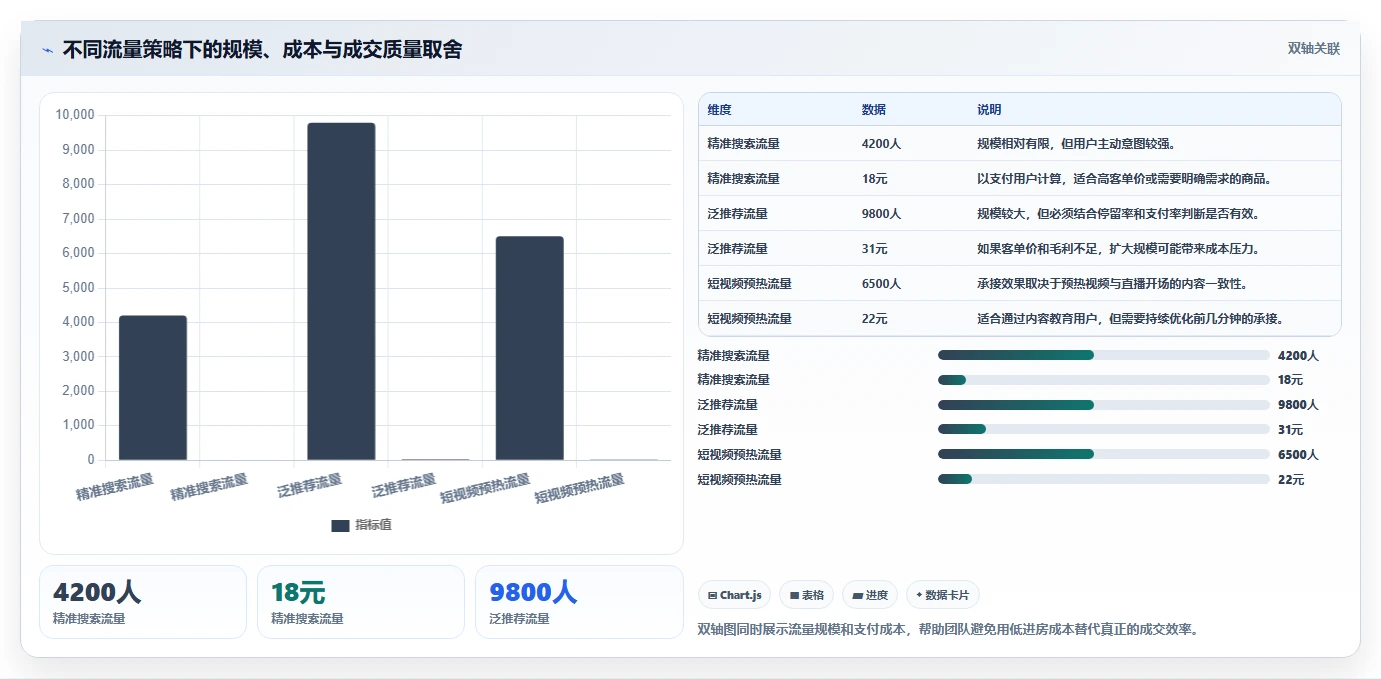Click the 表格 chip
This screenshot has height=679, width=1381.
tap(806, 595)
